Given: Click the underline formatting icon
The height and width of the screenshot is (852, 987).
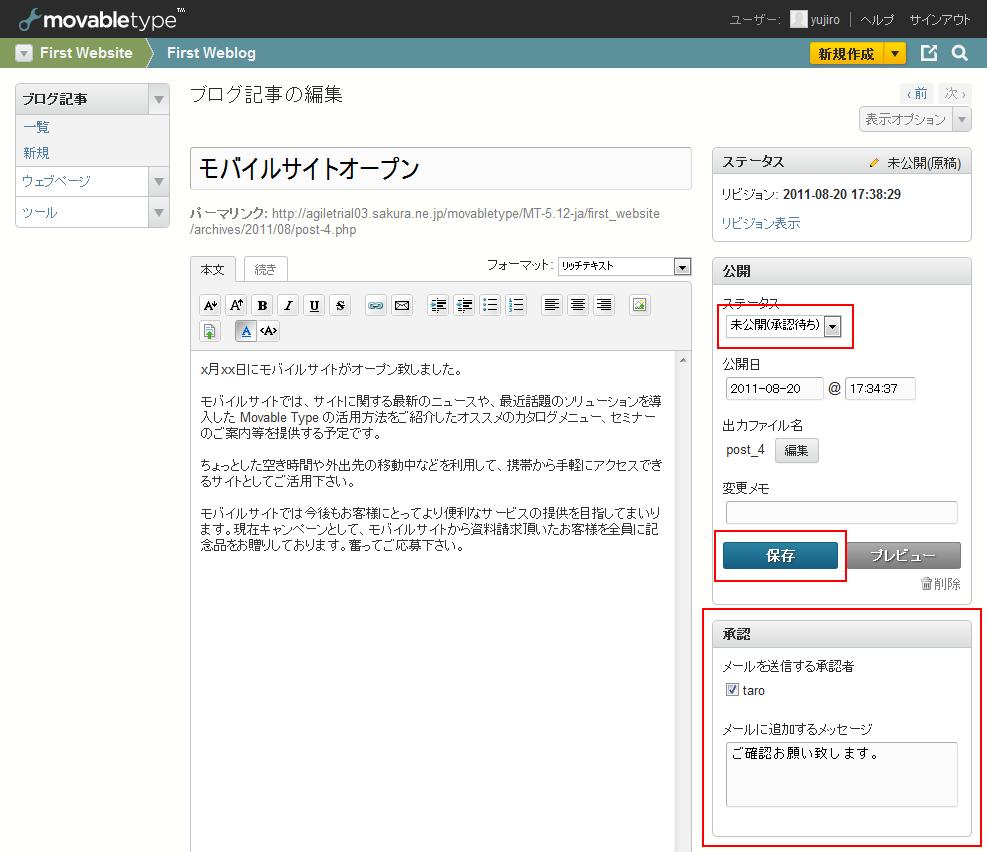Looking at the screenshot, I should 314,306.
